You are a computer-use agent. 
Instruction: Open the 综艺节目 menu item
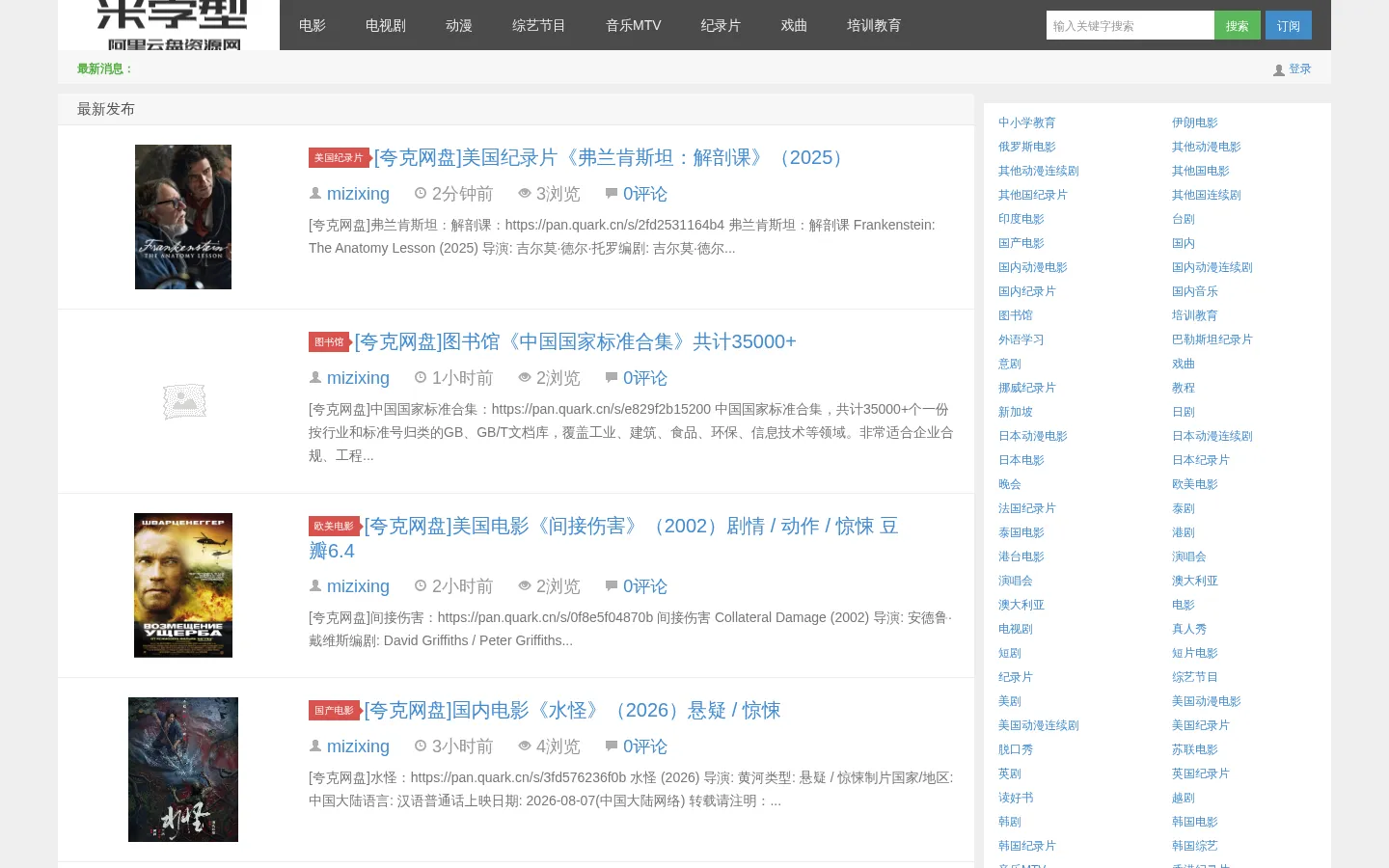pyautogui.click(x=539, y=25)
